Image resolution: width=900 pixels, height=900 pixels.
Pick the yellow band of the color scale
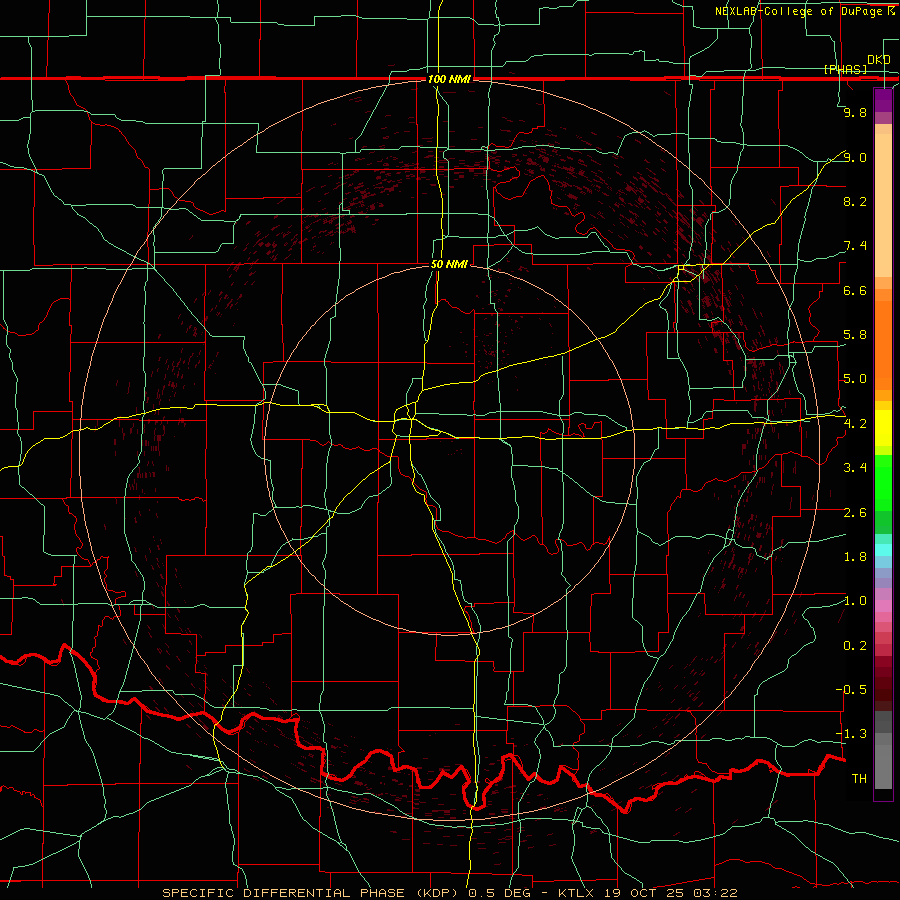883,427
